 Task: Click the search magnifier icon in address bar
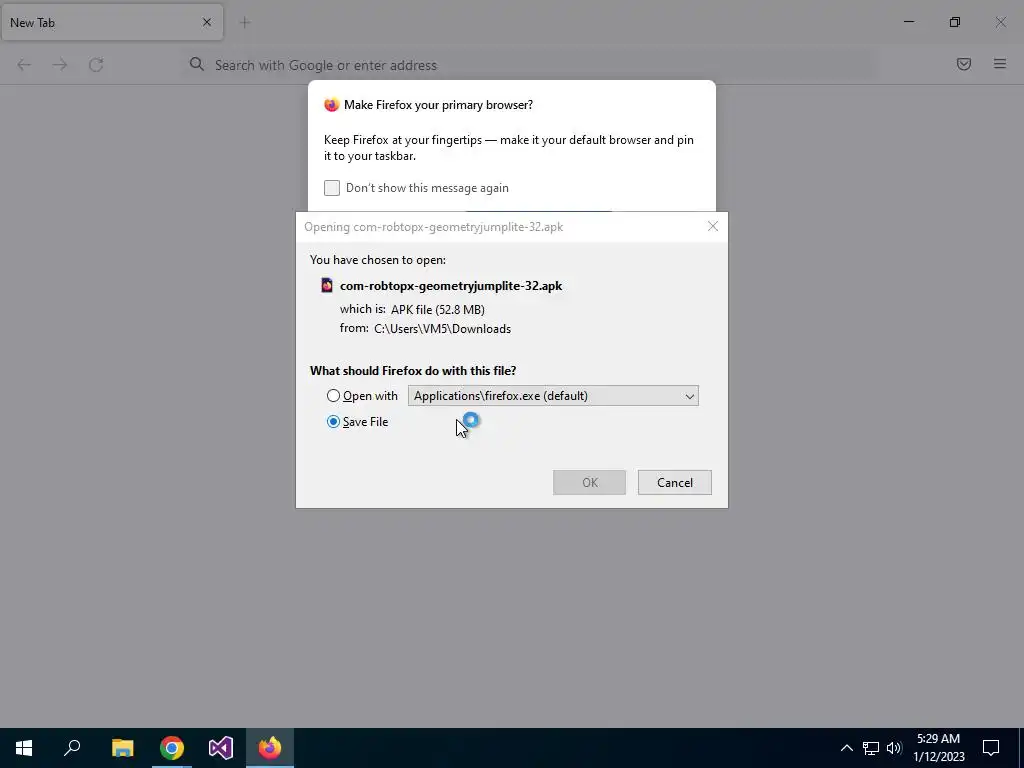(197, 64)
